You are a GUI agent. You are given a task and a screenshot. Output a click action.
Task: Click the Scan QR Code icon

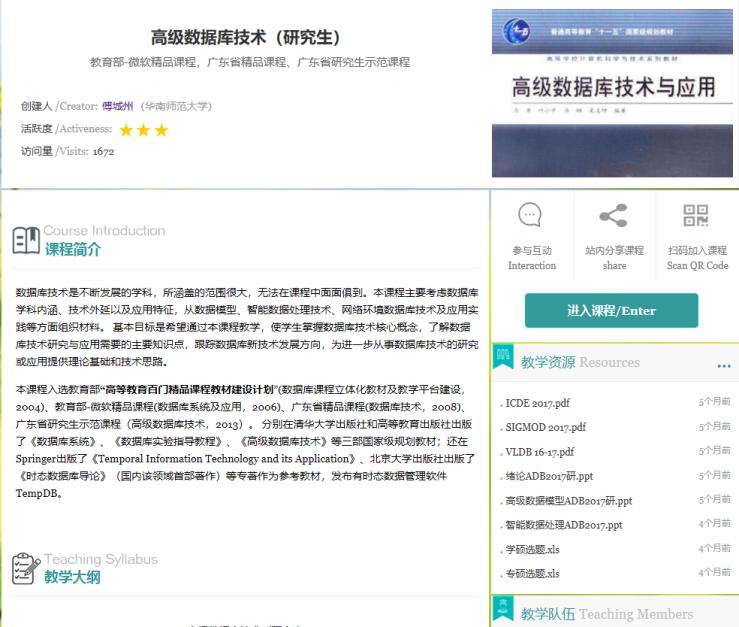pos(696,215)
